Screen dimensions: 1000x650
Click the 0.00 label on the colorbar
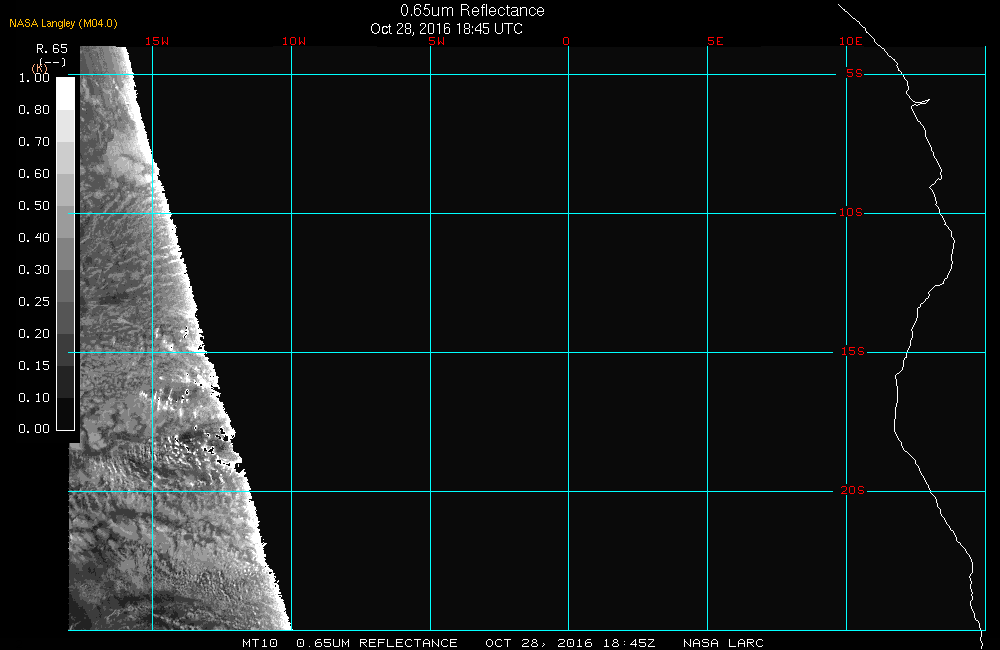click(34, 429)
